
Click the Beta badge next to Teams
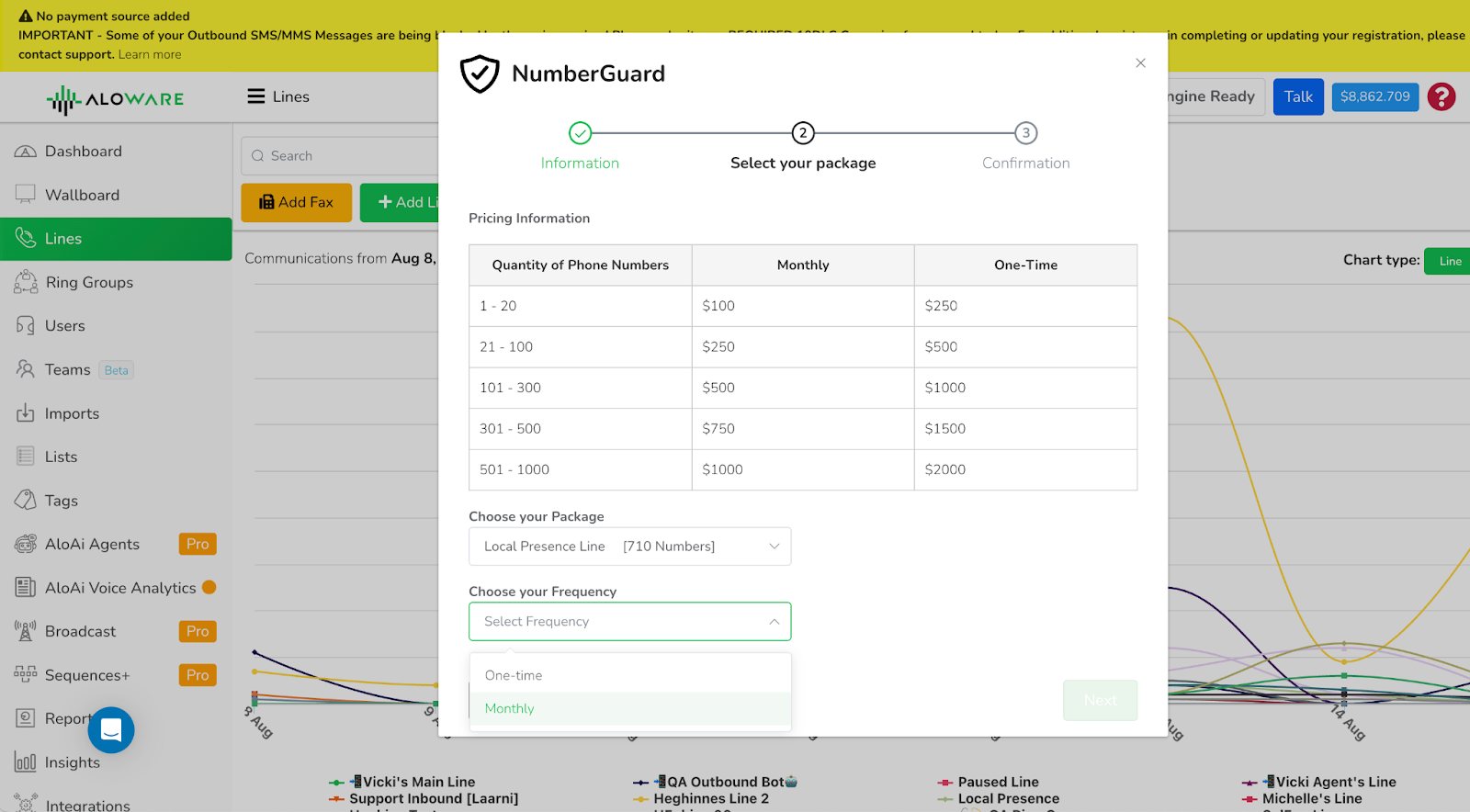[117, 370]
